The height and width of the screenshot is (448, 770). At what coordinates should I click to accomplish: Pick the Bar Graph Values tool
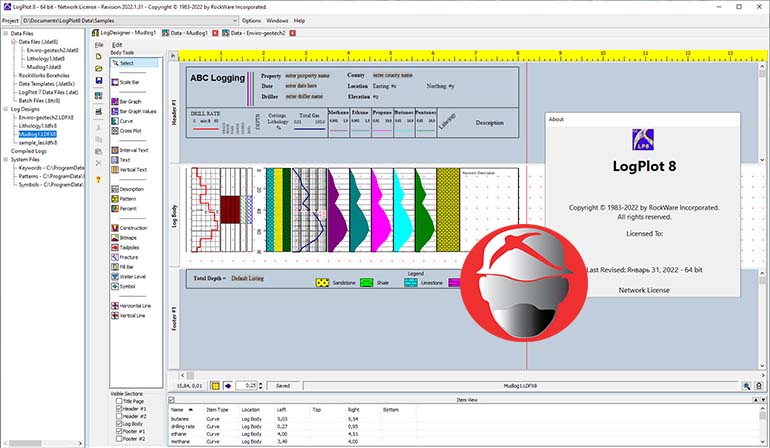[134, 112]
